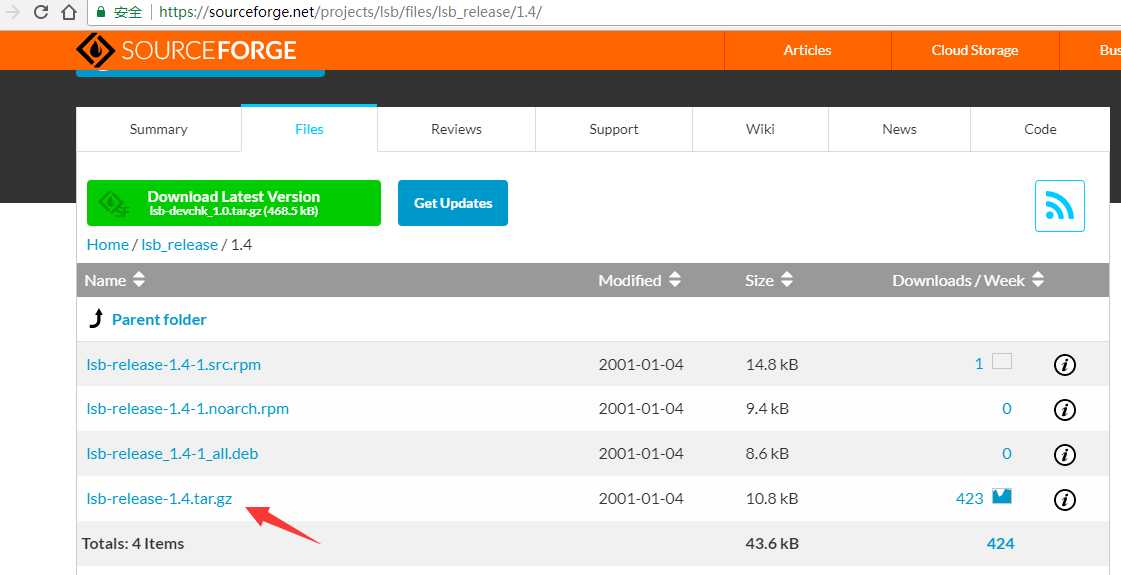
Task: Click the Parent folder up-arrow icon
Action: (96, 319)
